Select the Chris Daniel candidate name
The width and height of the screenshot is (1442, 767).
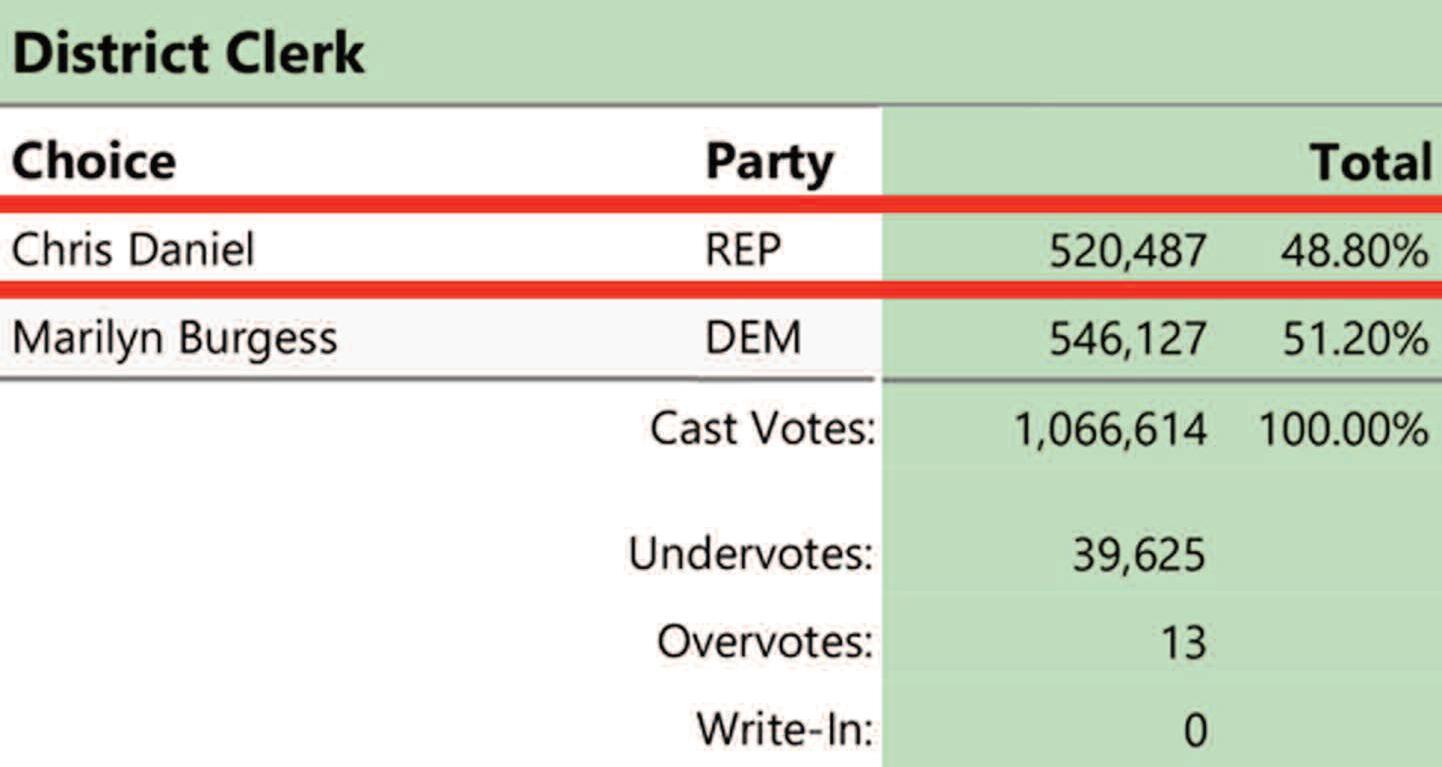tap(133, 249)
